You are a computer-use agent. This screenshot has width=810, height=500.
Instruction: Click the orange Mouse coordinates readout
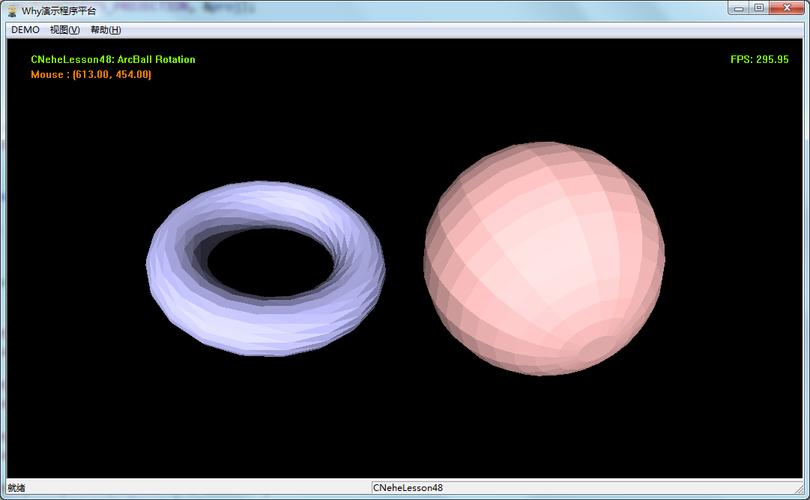pos(91,74)
